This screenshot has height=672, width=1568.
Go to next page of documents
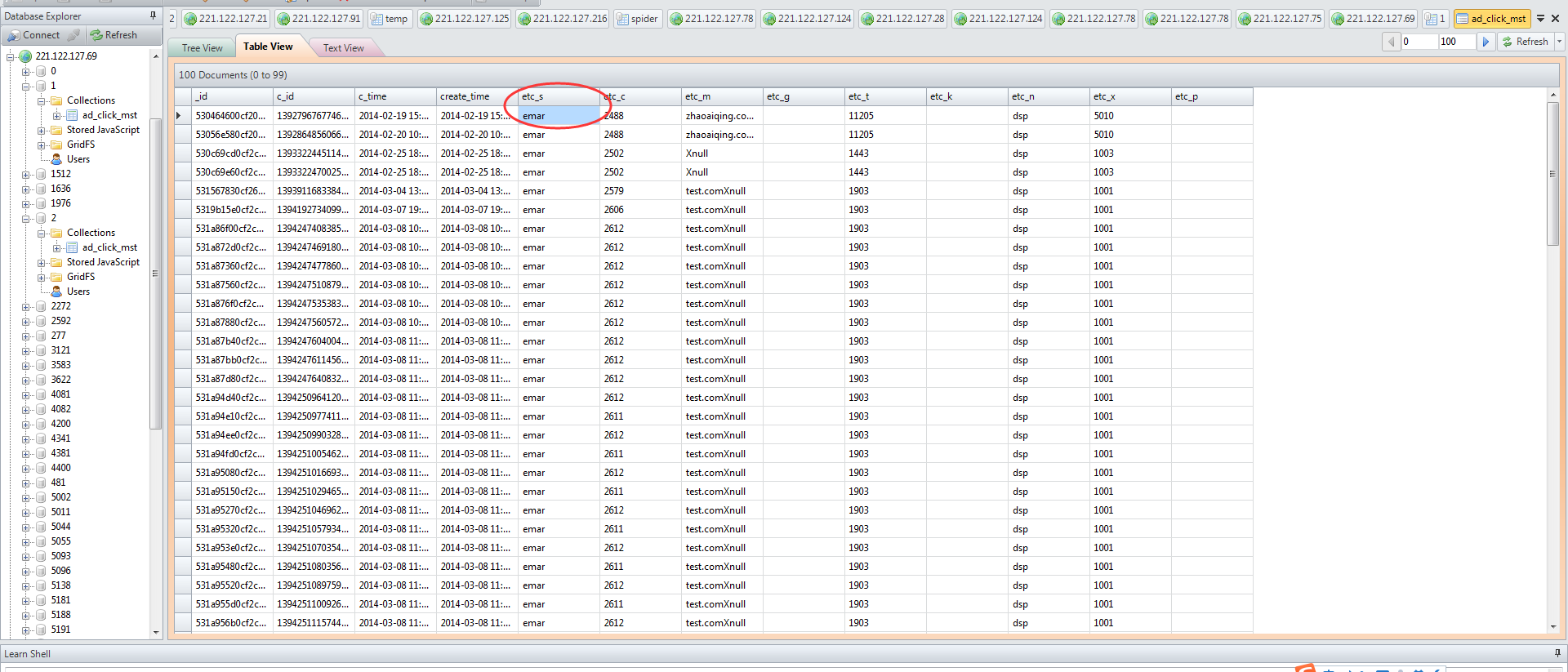click(x=1486, y=42)
